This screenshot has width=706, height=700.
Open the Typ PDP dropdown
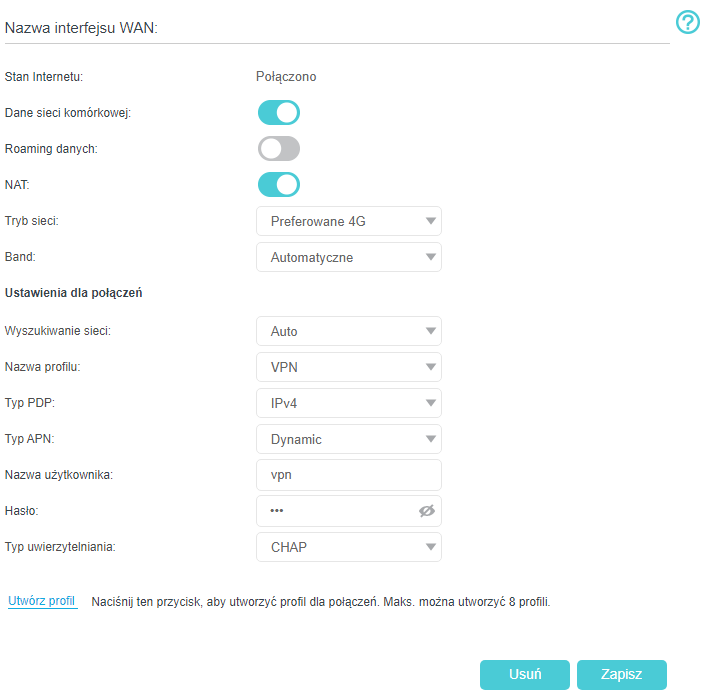point(348,403)
